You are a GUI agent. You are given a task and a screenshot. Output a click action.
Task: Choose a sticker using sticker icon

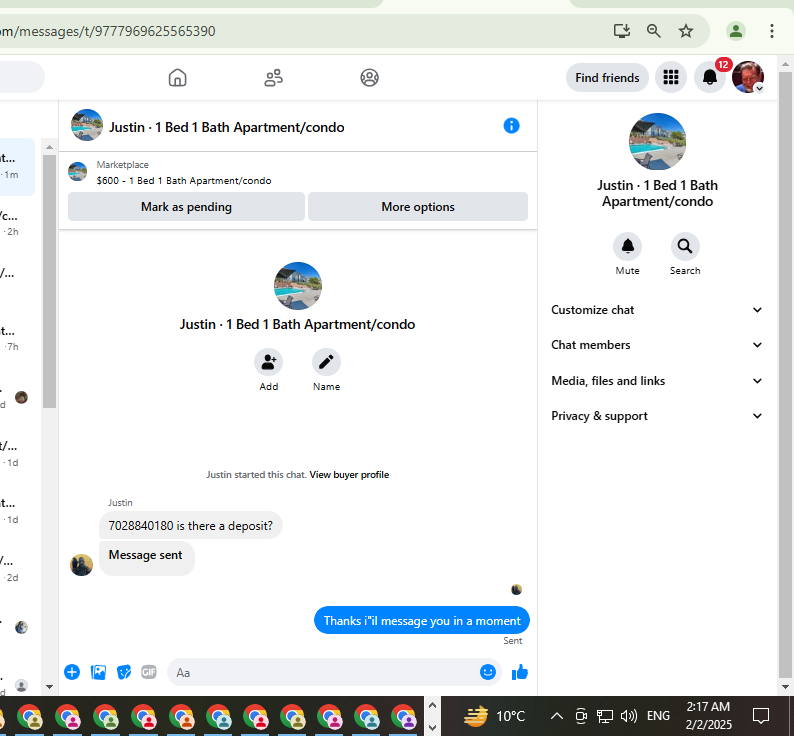tap(124, 672)
